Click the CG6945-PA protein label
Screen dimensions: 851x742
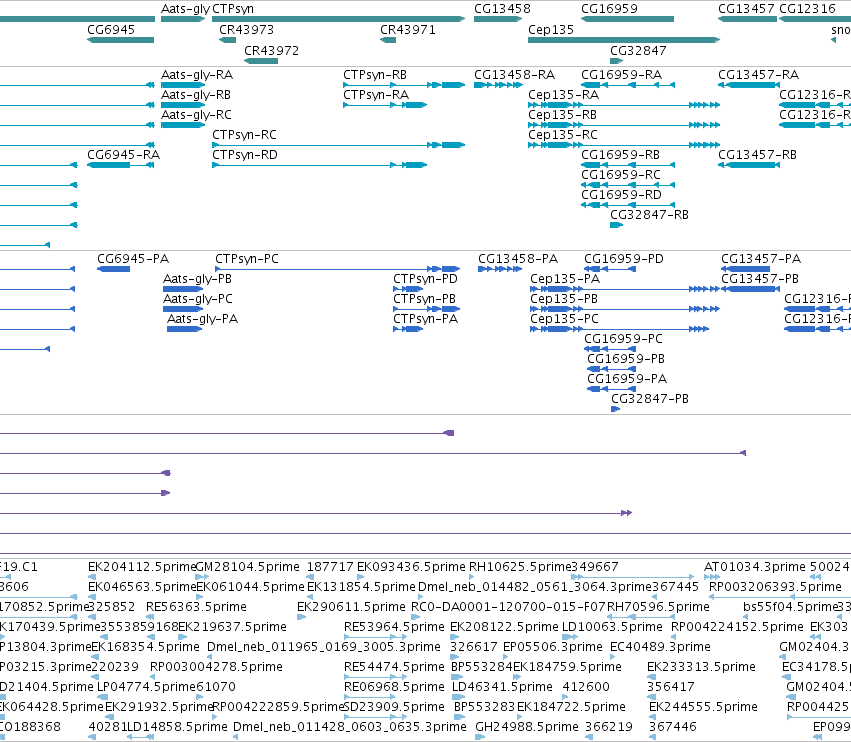click(133, 259)
